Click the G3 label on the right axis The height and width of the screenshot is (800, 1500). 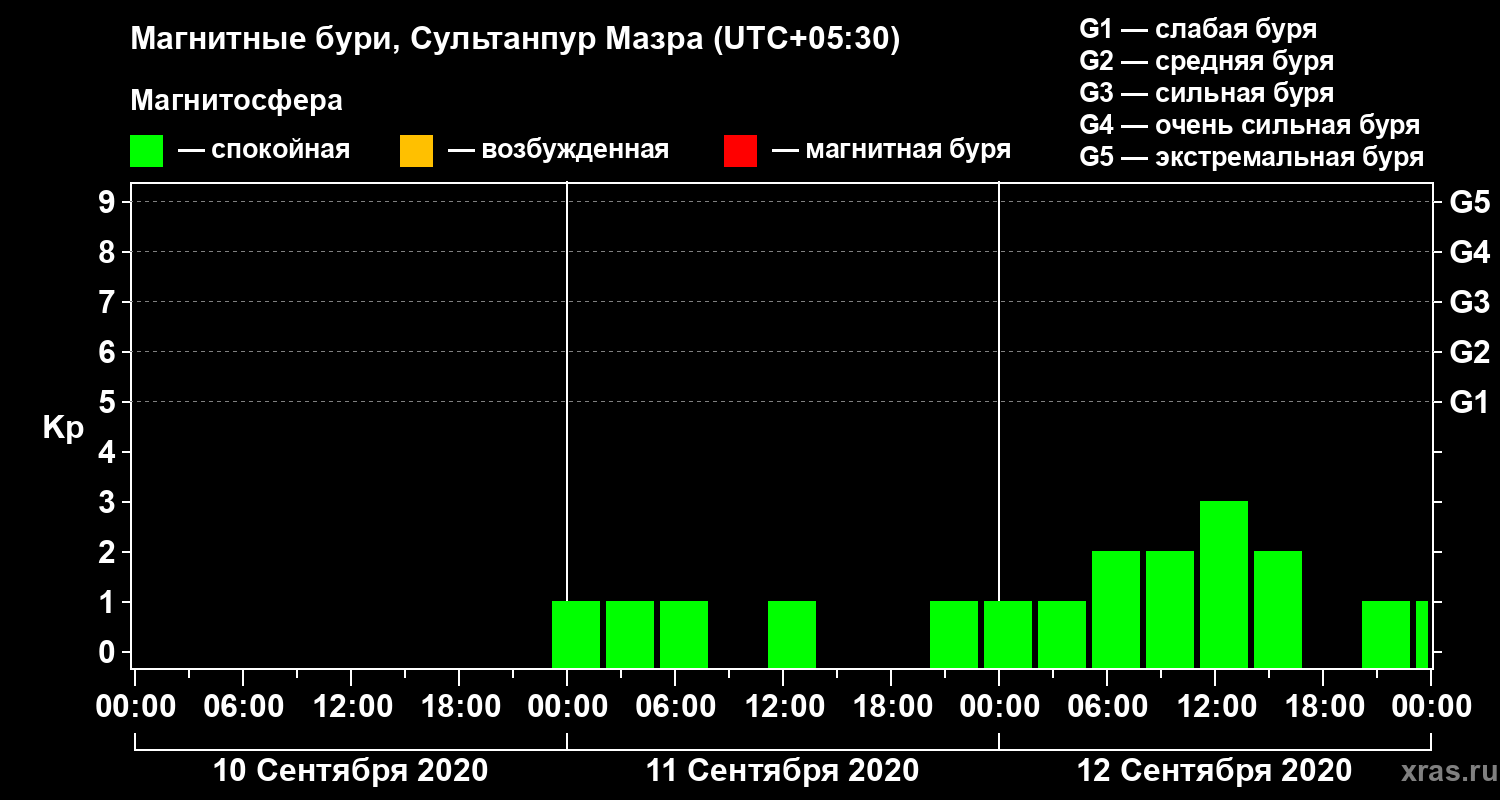click(x=1469, y=302)
